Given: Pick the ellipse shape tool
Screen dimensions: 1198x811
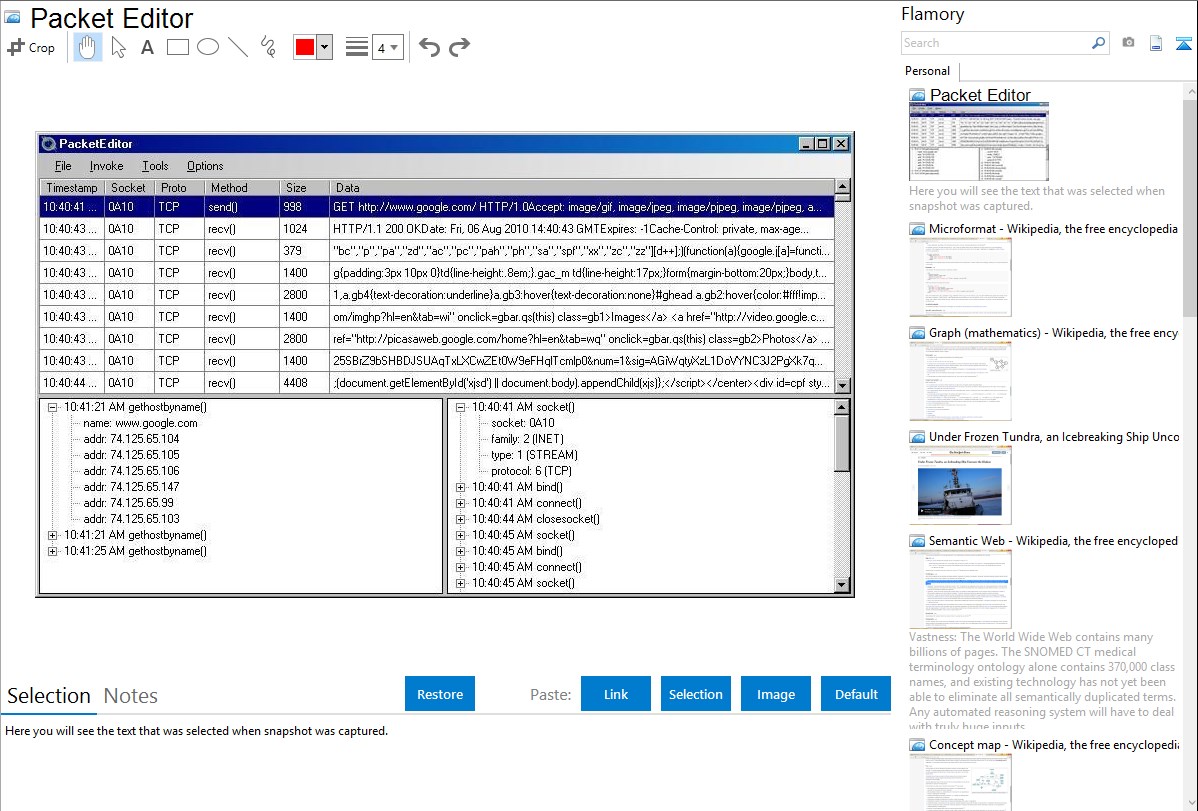Looking at the screenshot, I should pyautogui.click(x=208, y=47).
